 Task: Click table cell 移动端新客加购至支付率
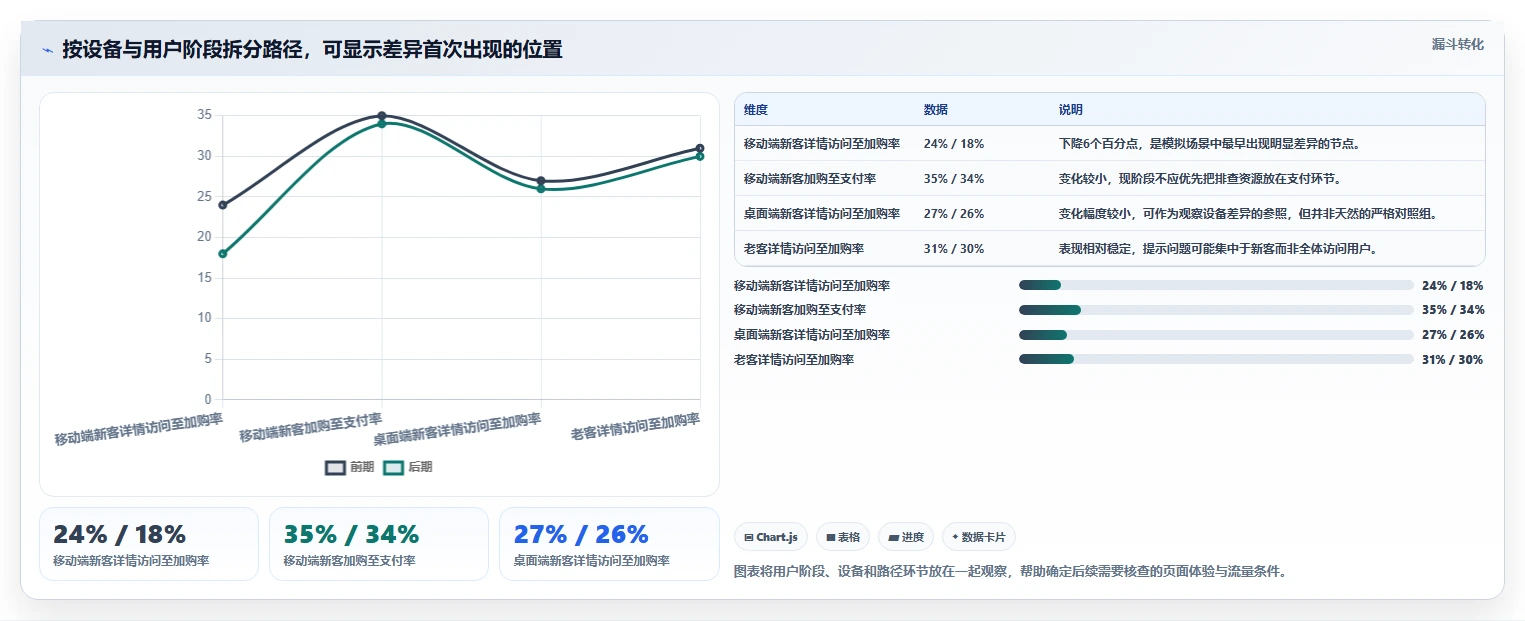pyautogui.click(x=810, y=179)
